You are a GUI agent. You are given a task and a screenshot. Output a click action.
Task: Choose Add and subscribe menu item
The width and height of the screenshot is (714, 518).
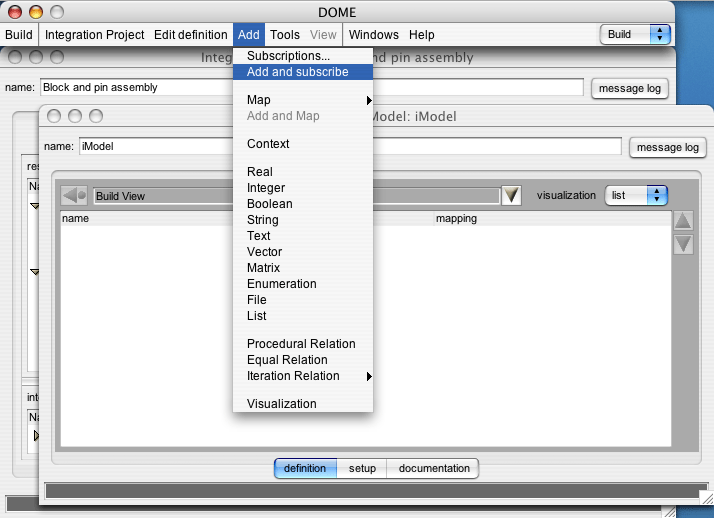pyautogui.click(x=303, y=72)
